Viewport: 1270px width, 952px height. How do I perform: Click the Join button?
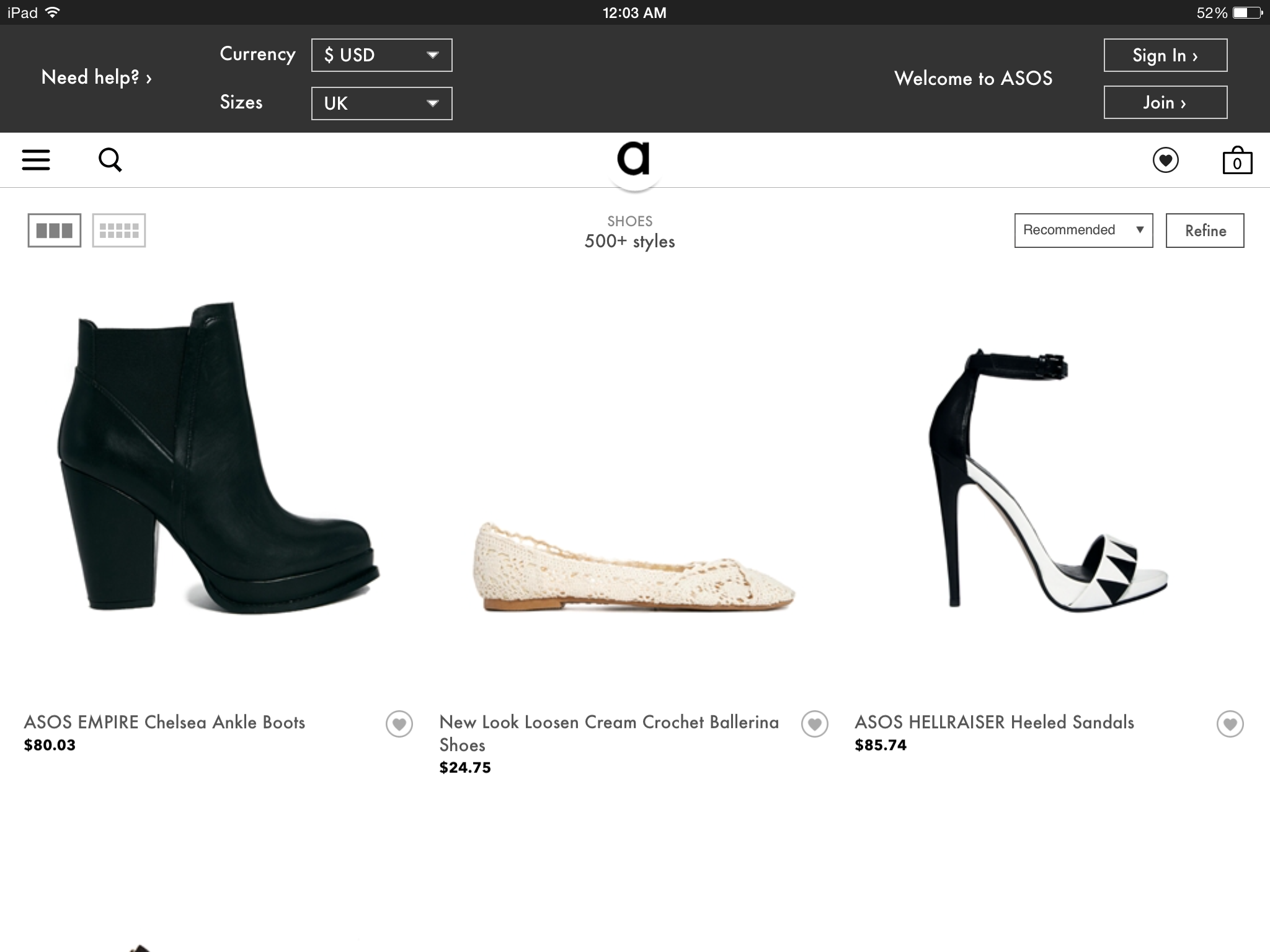(x=1165, y=102)
